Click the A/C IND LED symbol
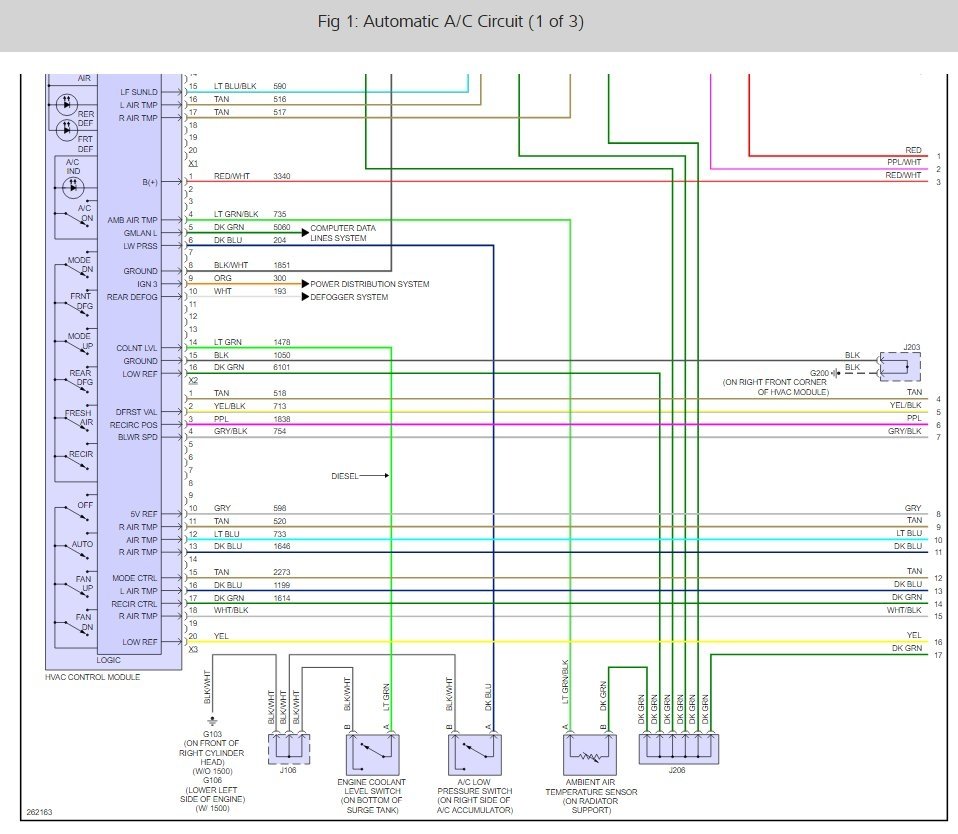 click(x=73, y=188)
